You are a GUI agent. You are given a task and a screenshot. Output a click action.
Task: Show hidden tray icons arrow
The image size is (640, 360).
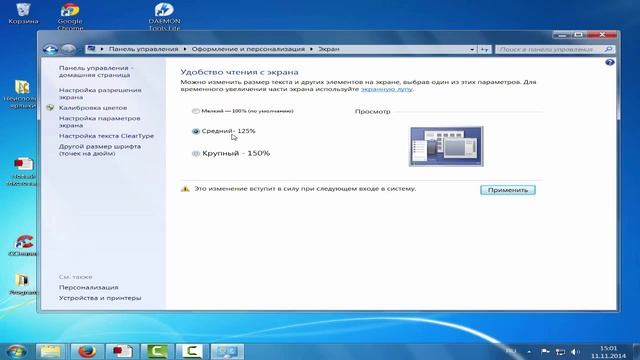tap(529, 351)
